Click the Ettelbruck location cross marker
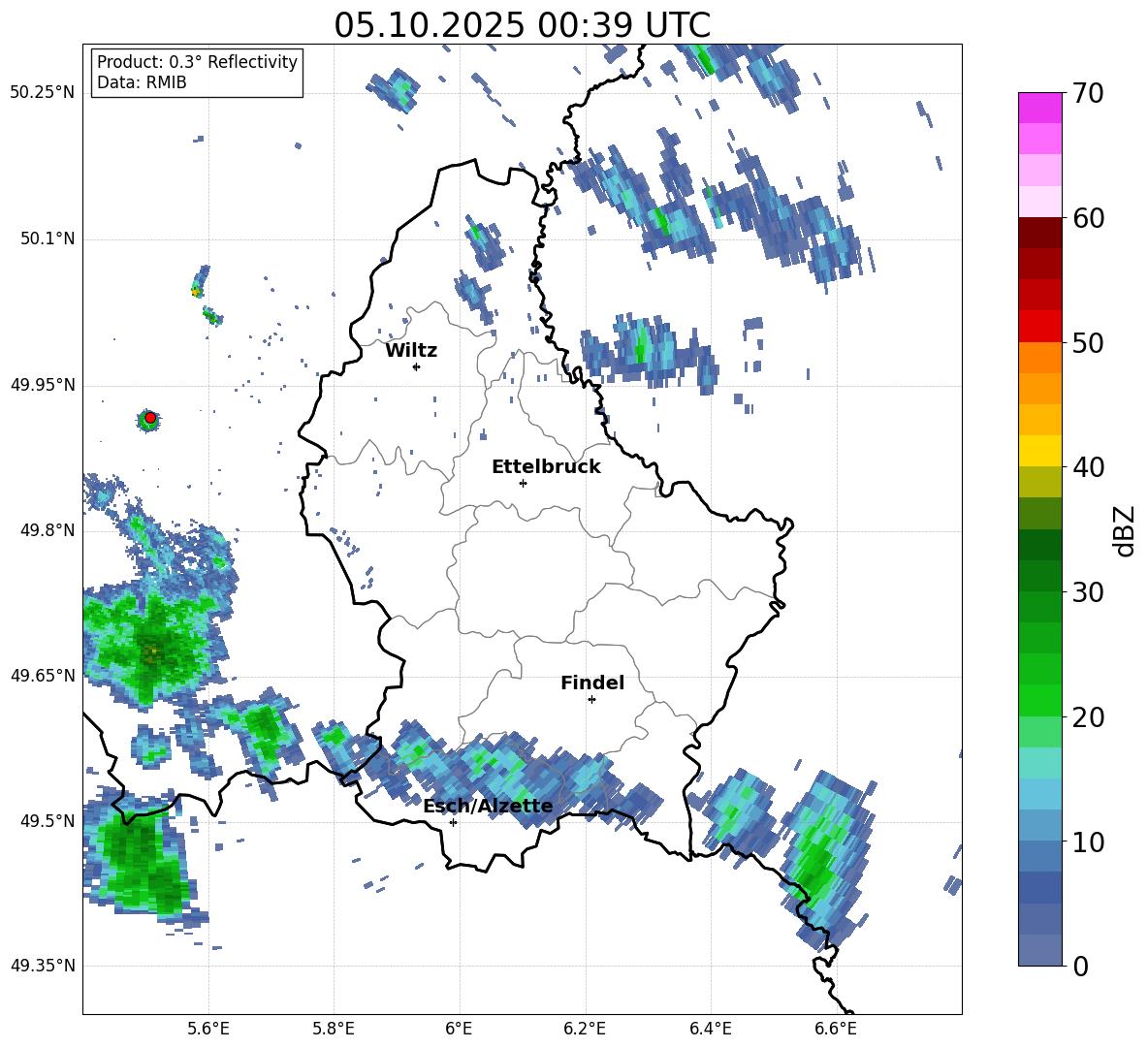This screenshot has height=1048, width=1148. click(x=523, y=483)
